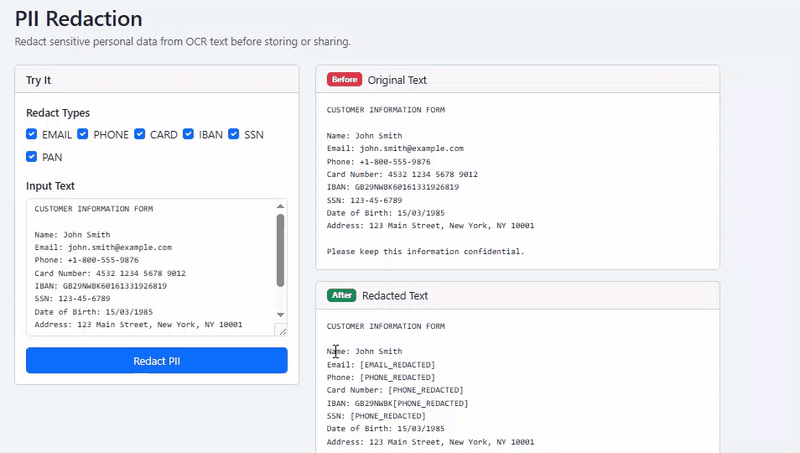Click the textarea scroll down arrow
800x453 pixels.
point(280,315)
